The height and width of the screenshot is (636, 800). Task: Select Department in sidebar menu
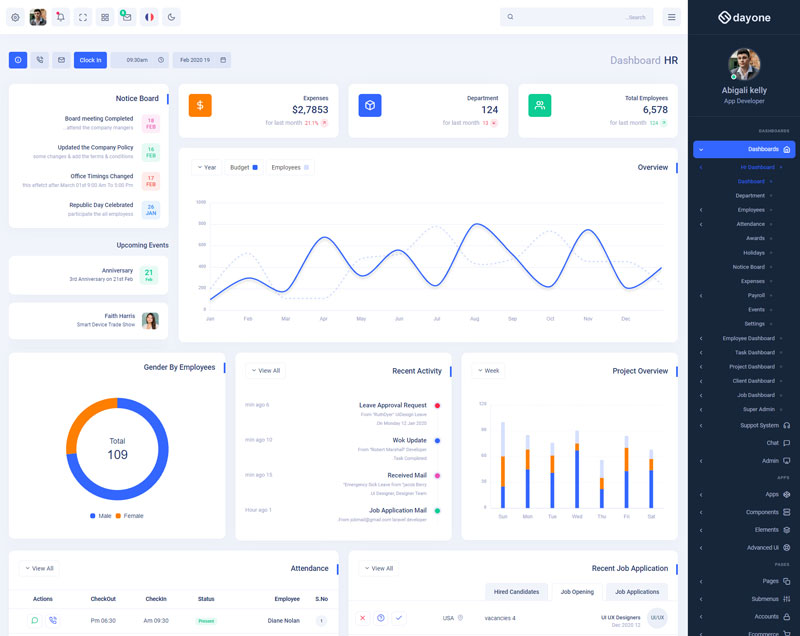pyautogui.click(x=750, y=196)
